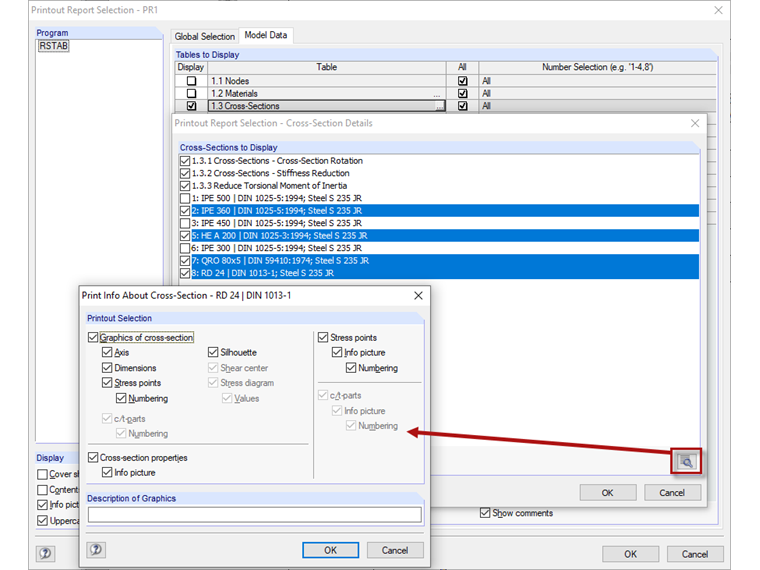
Task: Toggle Info pictures checkbox in Display panel
Action: click(43, 505)
